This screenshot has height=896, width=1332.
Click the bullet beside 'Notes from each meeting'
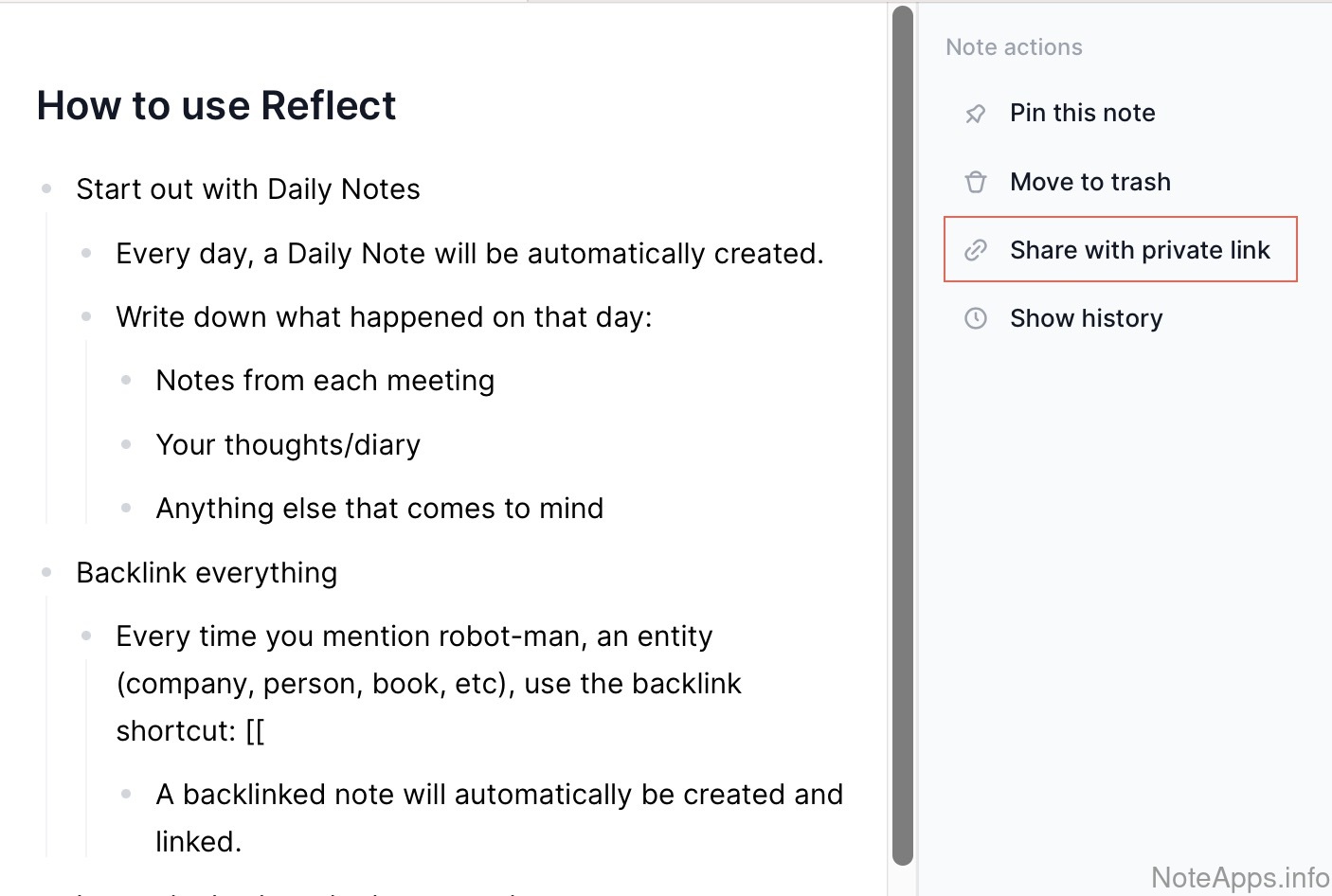coord(126,381)
